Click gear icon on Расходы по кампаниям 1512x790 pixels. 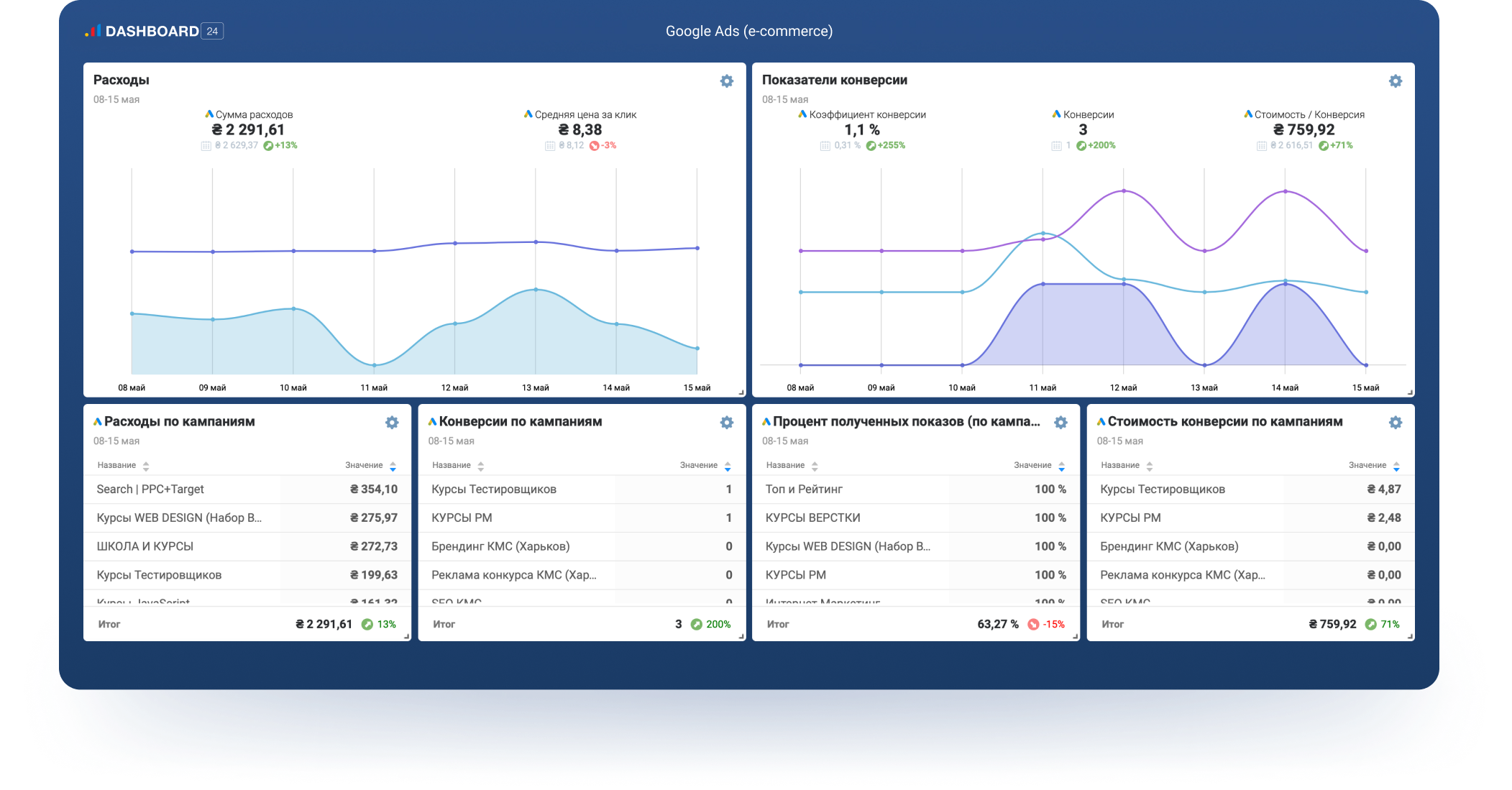(392, 423)
